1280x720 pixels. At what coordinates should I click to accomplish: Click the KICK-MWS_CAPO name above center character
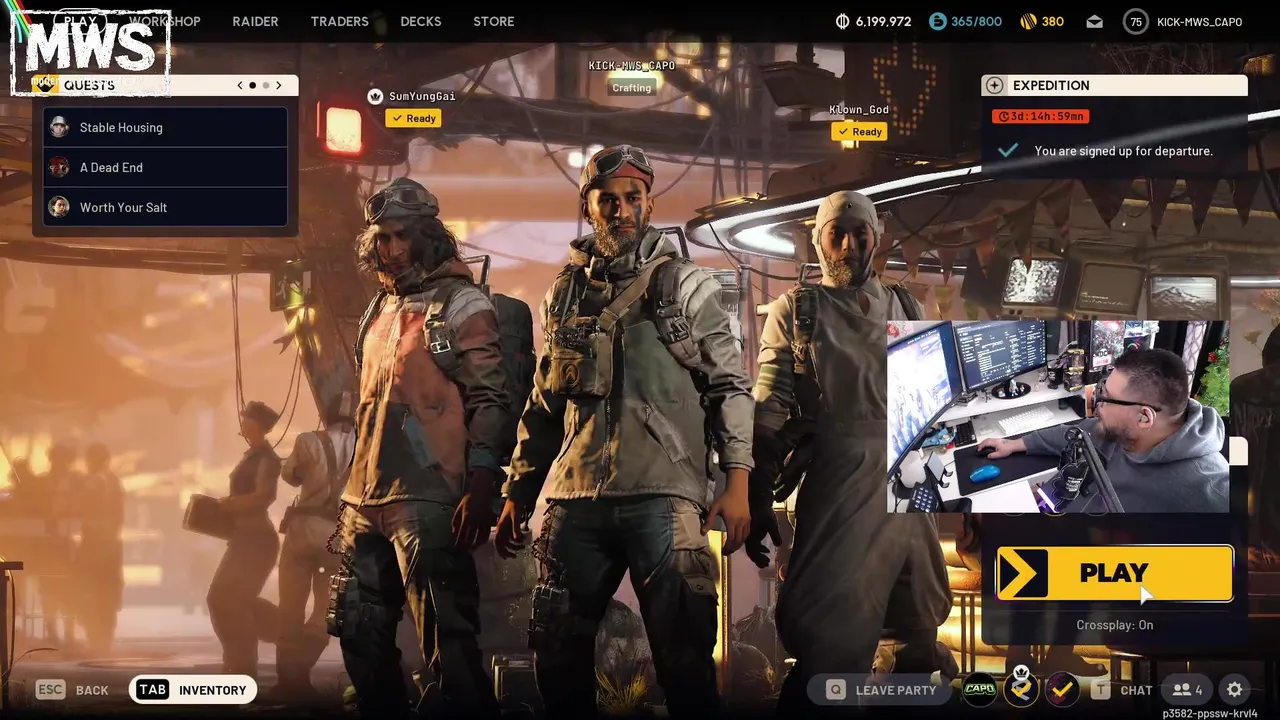coord(631,65)
